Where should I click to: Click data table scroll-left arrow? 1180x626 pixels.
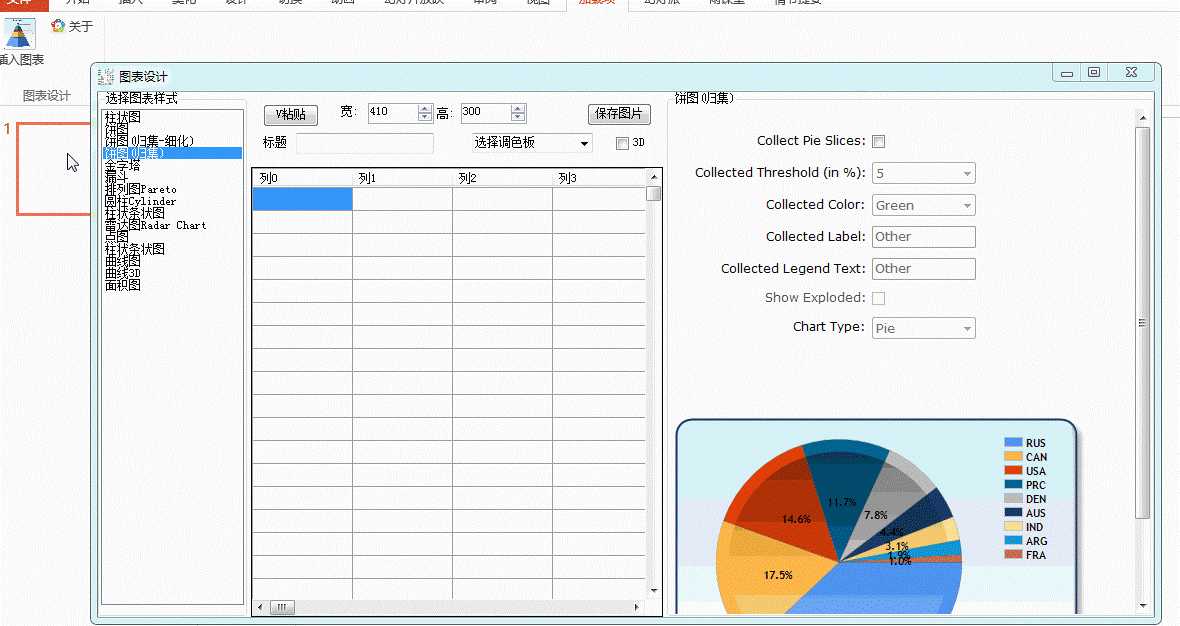click(x=260, y=607)
